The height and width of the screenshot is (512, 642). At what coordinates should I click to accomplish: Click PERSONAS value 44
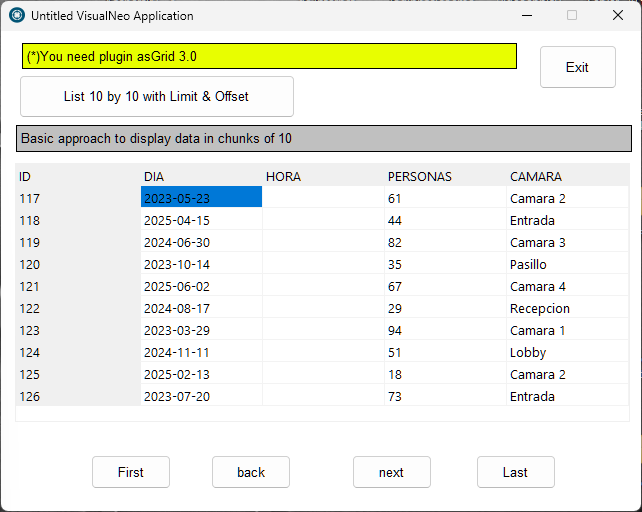point(445,220)
